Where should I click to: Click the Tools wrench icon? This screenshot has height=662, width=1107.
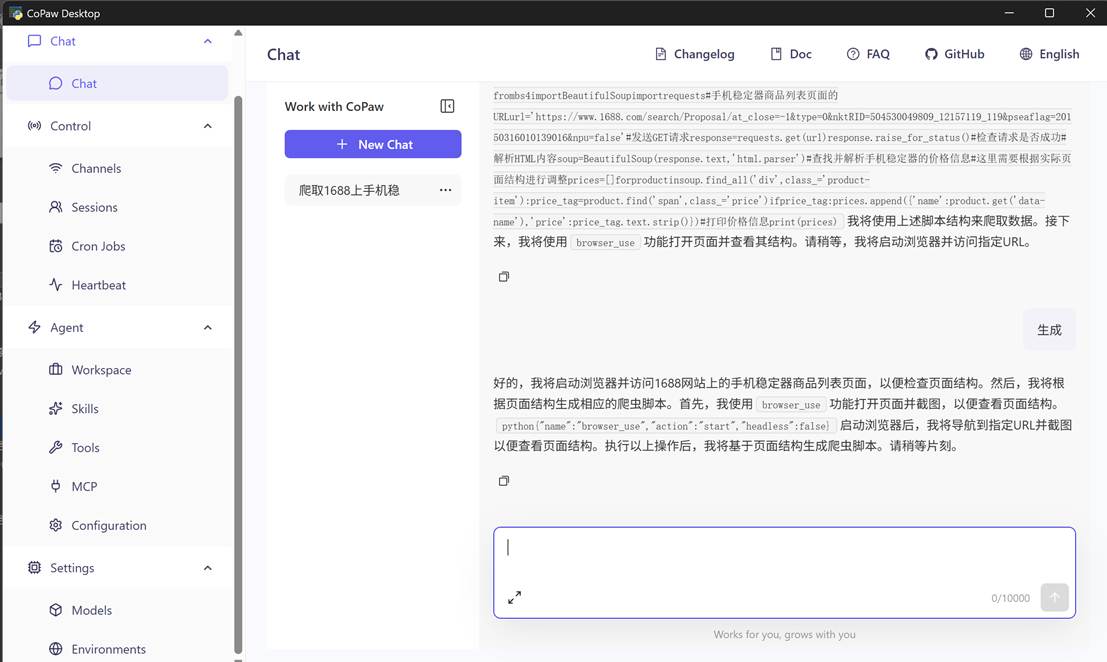click(x=56, y=447)
